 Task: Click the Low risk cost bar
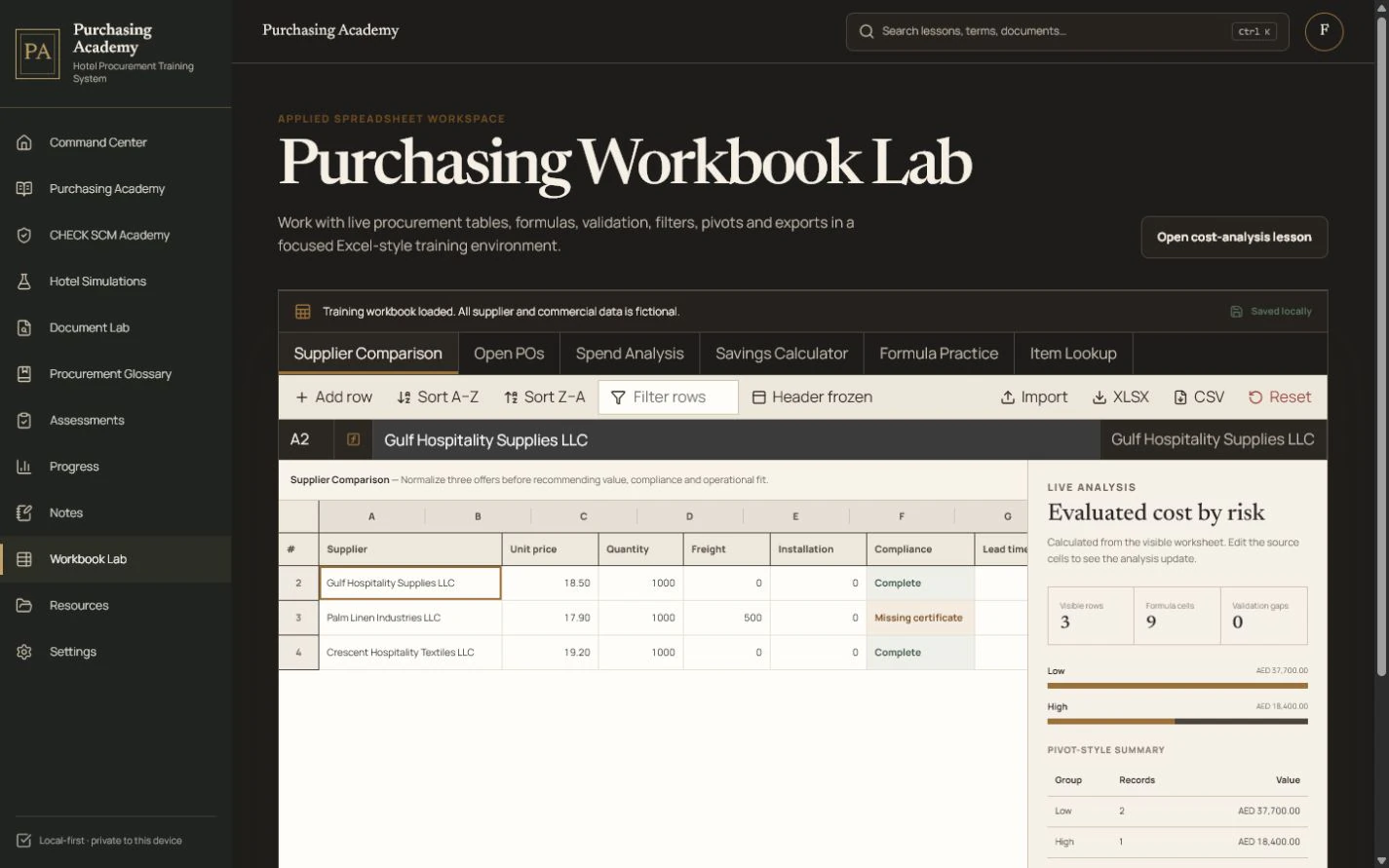coord(1177,686)
